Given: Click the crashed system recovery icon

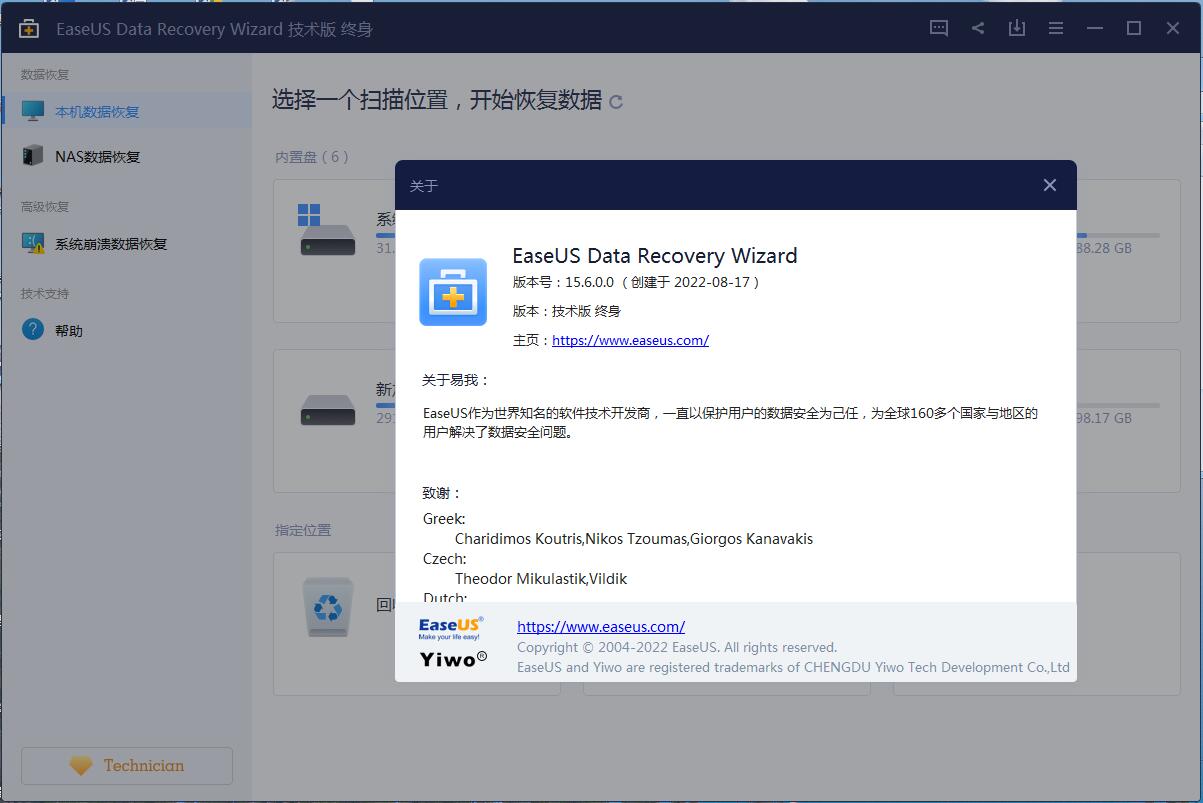Looking at the screenshot, I should click(x=33, y=242).
